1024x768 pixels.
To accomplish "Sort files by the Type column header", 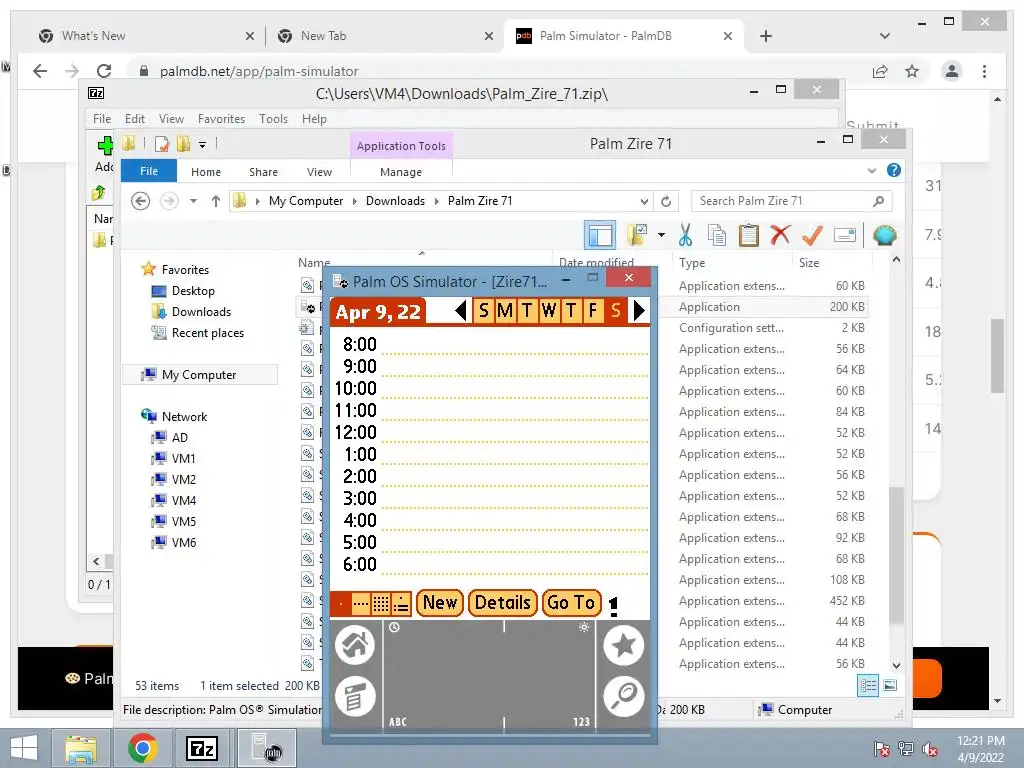I will 692,263.
